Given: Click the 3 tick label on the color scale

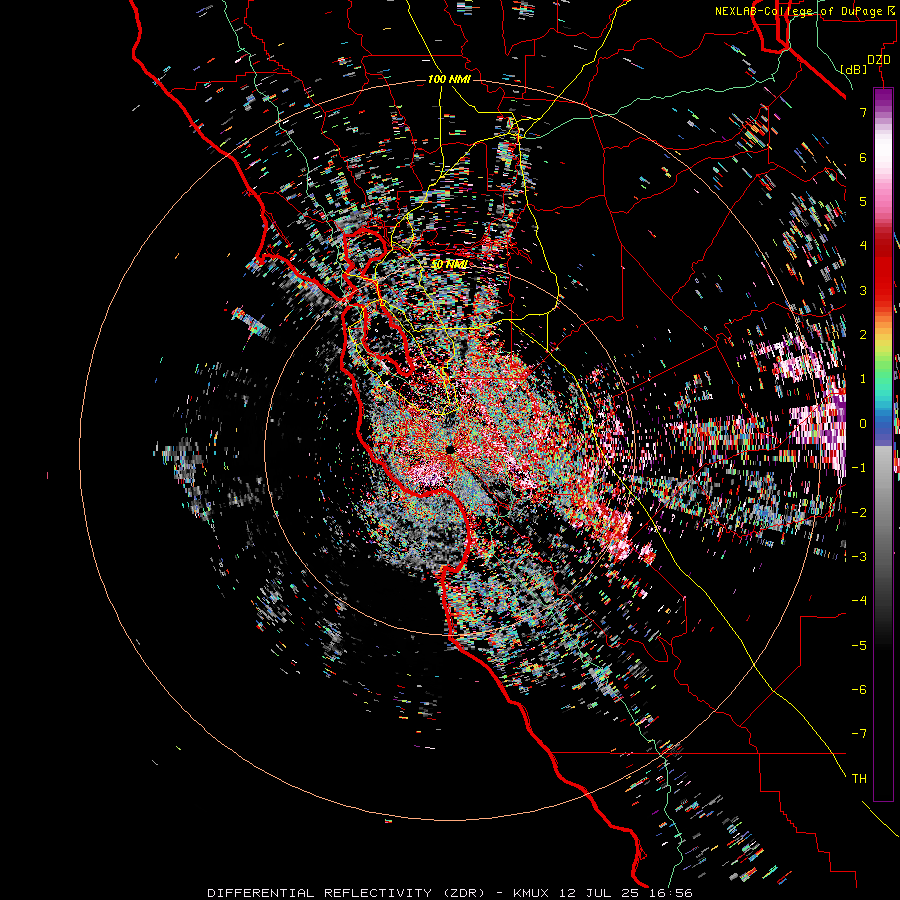Looking at the screenshot, I should (863, 290).
